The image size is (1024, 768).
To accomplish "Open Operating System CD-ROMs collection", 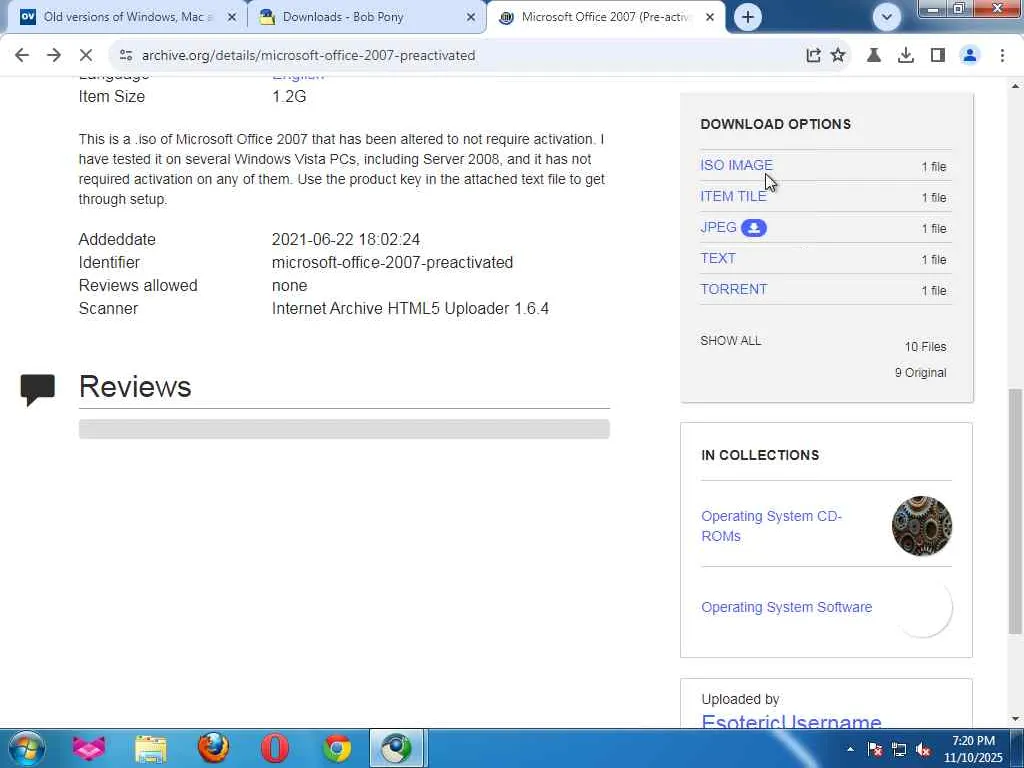I will [x=771, y=526].
